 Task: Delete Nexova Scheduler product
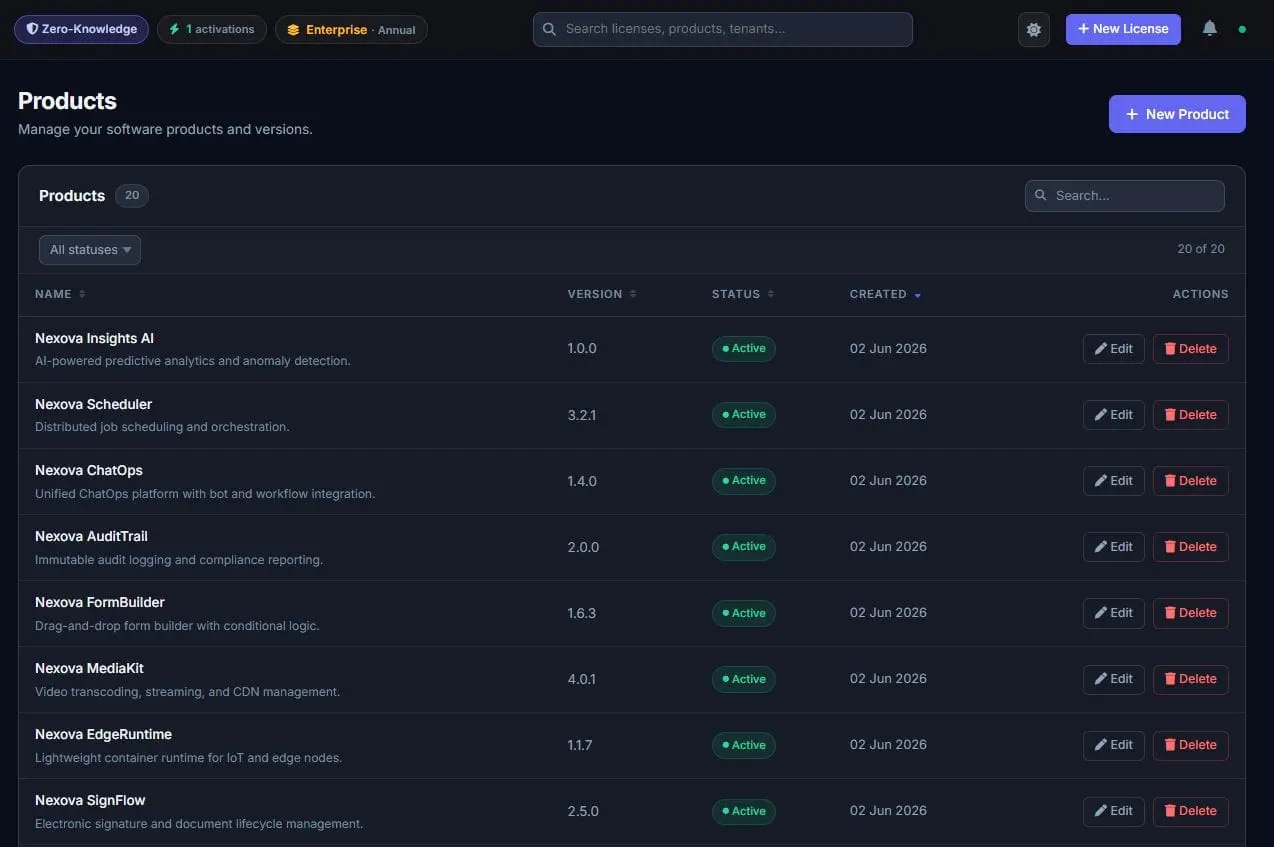1191,415
